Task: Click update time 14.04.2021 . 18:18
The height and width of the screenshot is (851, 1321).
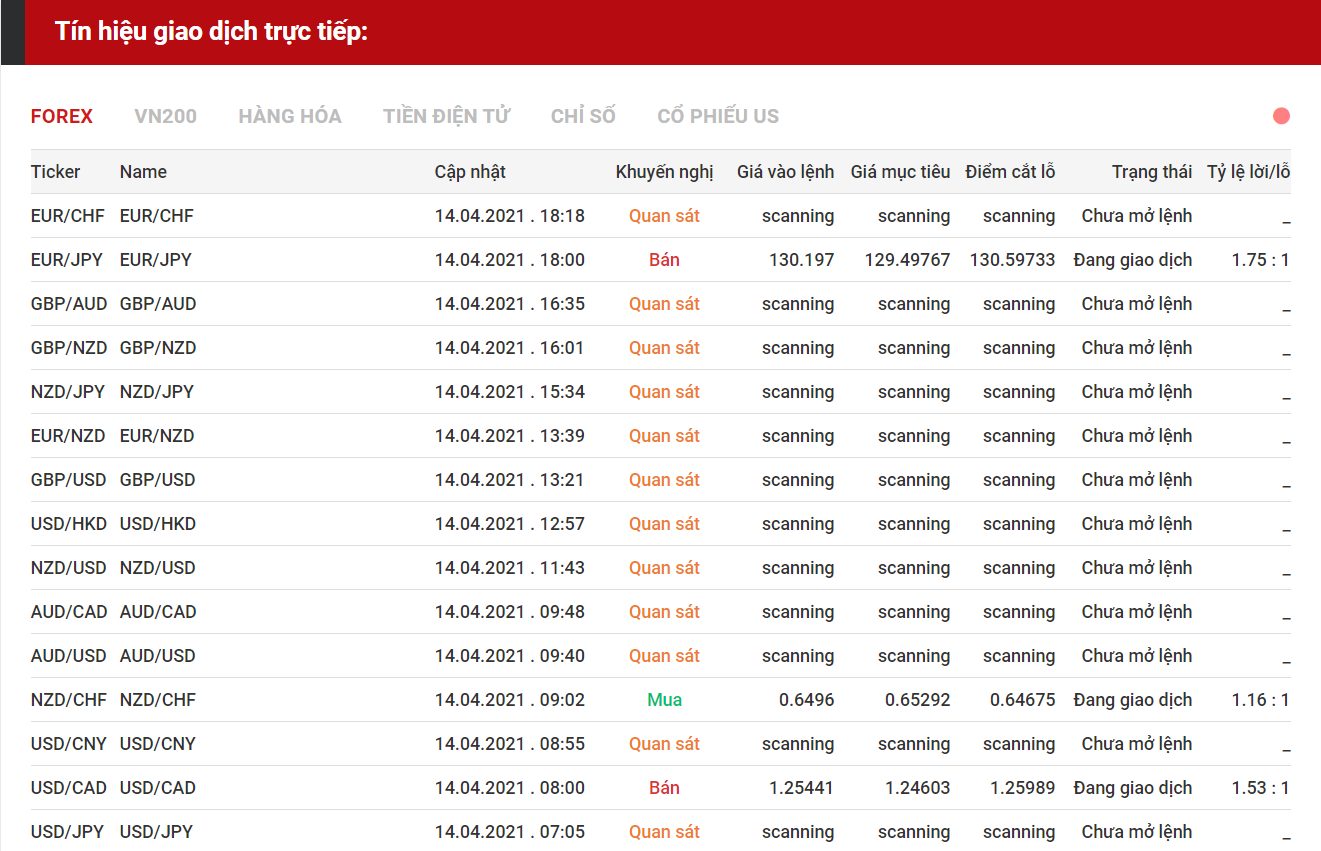Action: pos(510,216)
